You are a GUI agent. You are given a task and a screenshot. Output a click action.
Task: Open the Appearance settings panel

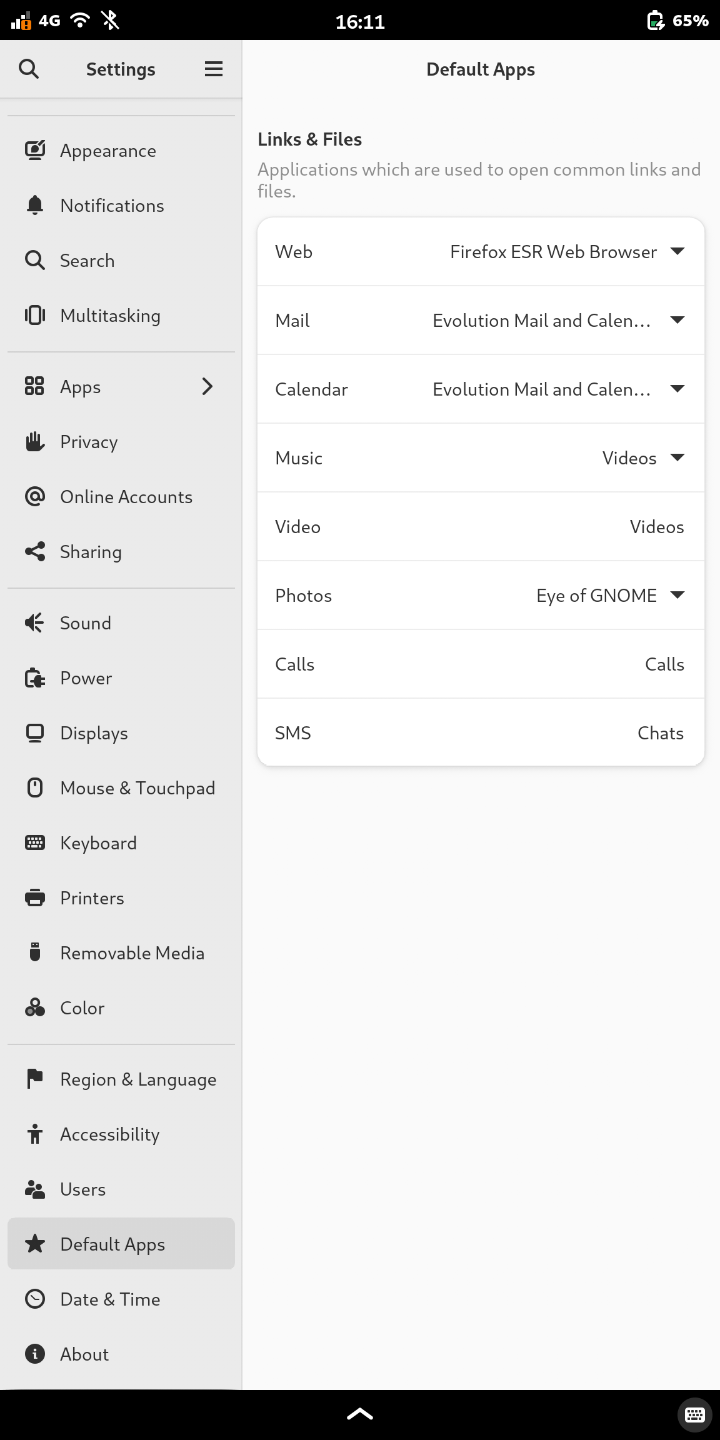[108, 151]
